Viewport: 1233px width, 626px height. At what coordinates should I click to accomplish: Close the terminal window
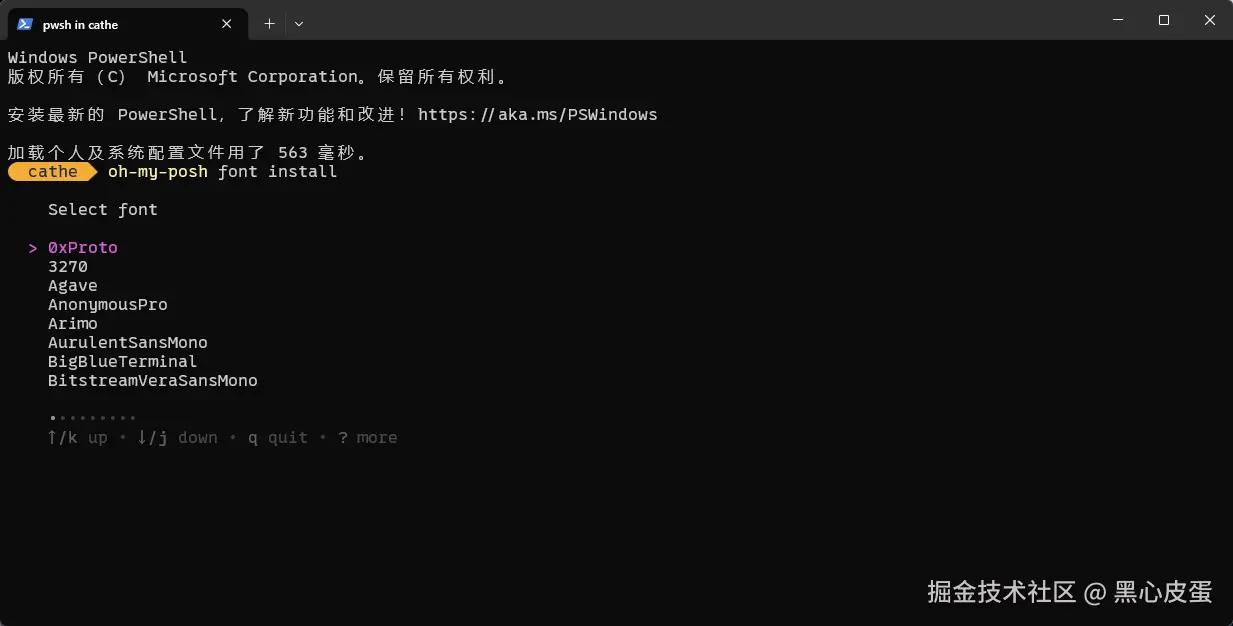1210,20
